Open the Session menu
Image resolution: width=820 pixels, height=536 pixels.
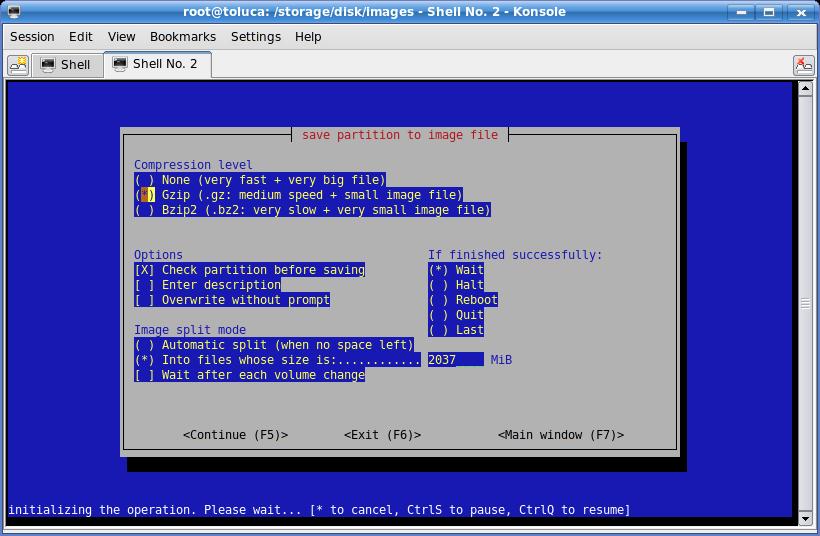pyautogui.click(x=32, y=36)
